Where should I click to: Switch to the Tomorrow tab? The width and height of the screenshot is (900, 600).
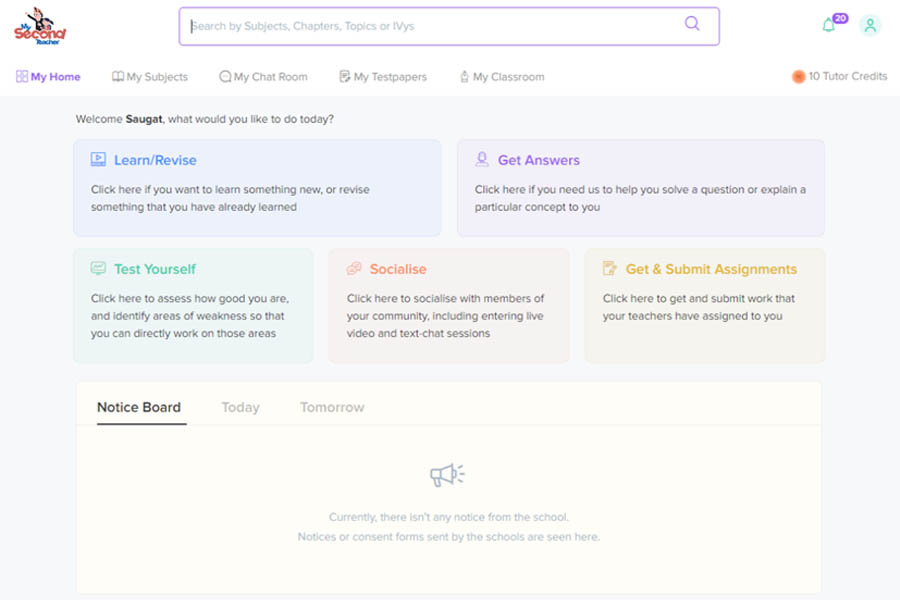click(x=331, y=407)
